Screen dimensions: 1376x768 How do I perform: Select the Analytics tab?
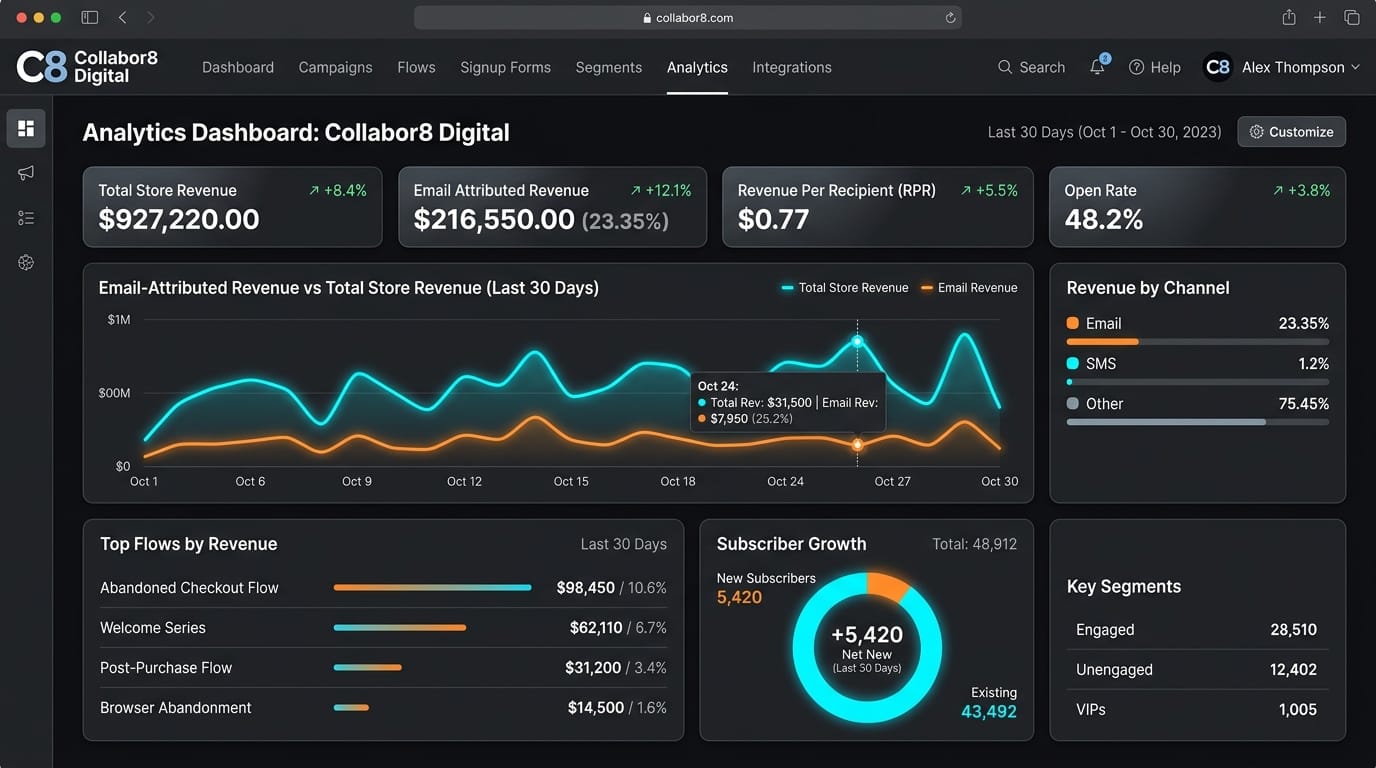pos(697,67)
